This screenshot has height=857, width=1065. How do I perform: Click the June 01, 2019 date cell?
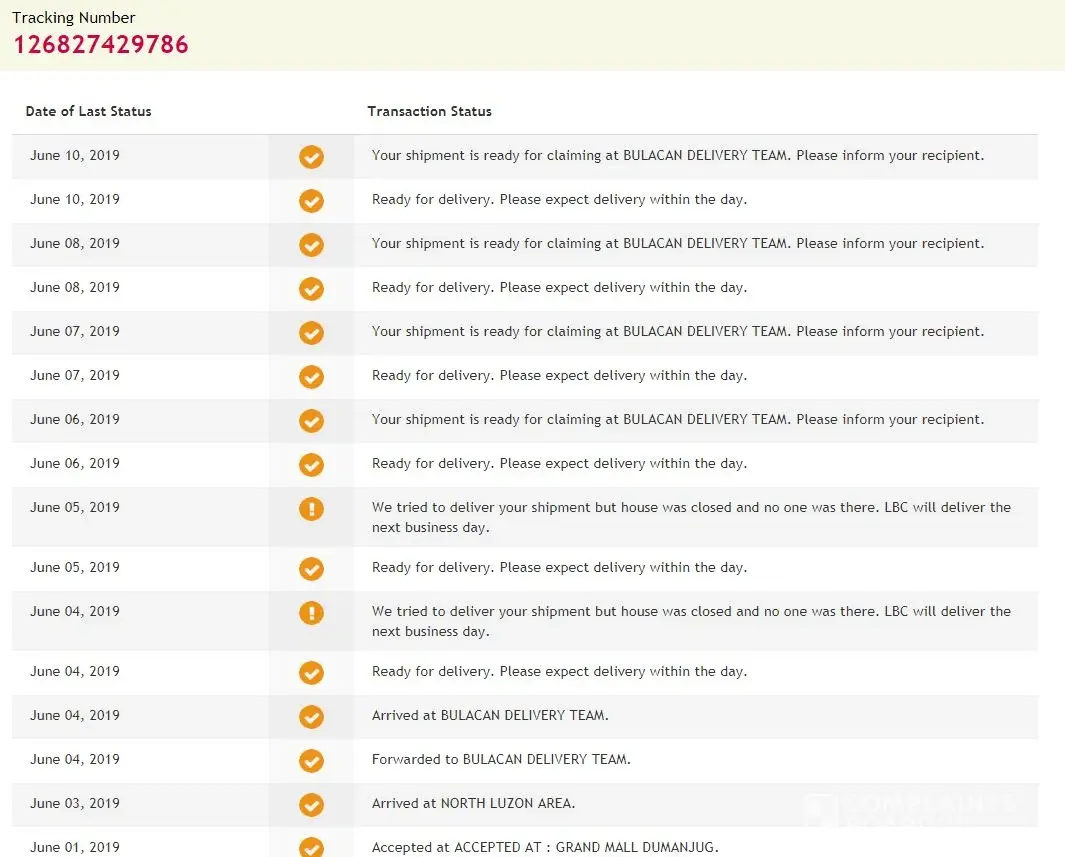click(x=74, y=847)
